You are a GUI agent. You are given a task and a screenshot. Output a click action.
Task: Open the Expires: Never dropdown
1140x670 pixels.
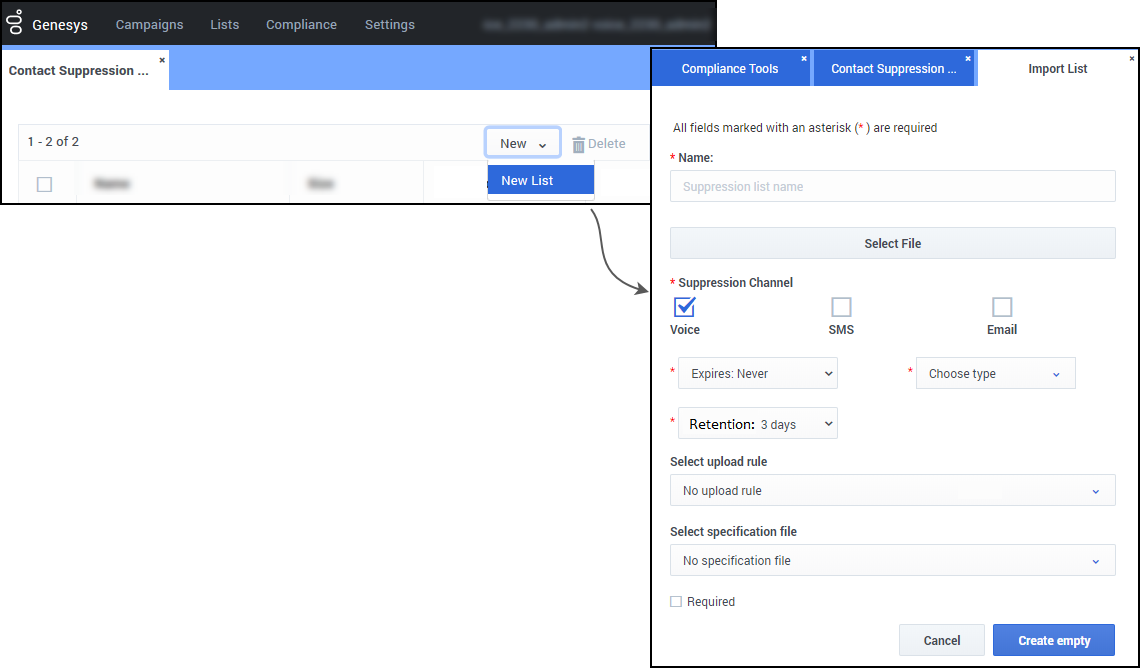click(758, 373)
